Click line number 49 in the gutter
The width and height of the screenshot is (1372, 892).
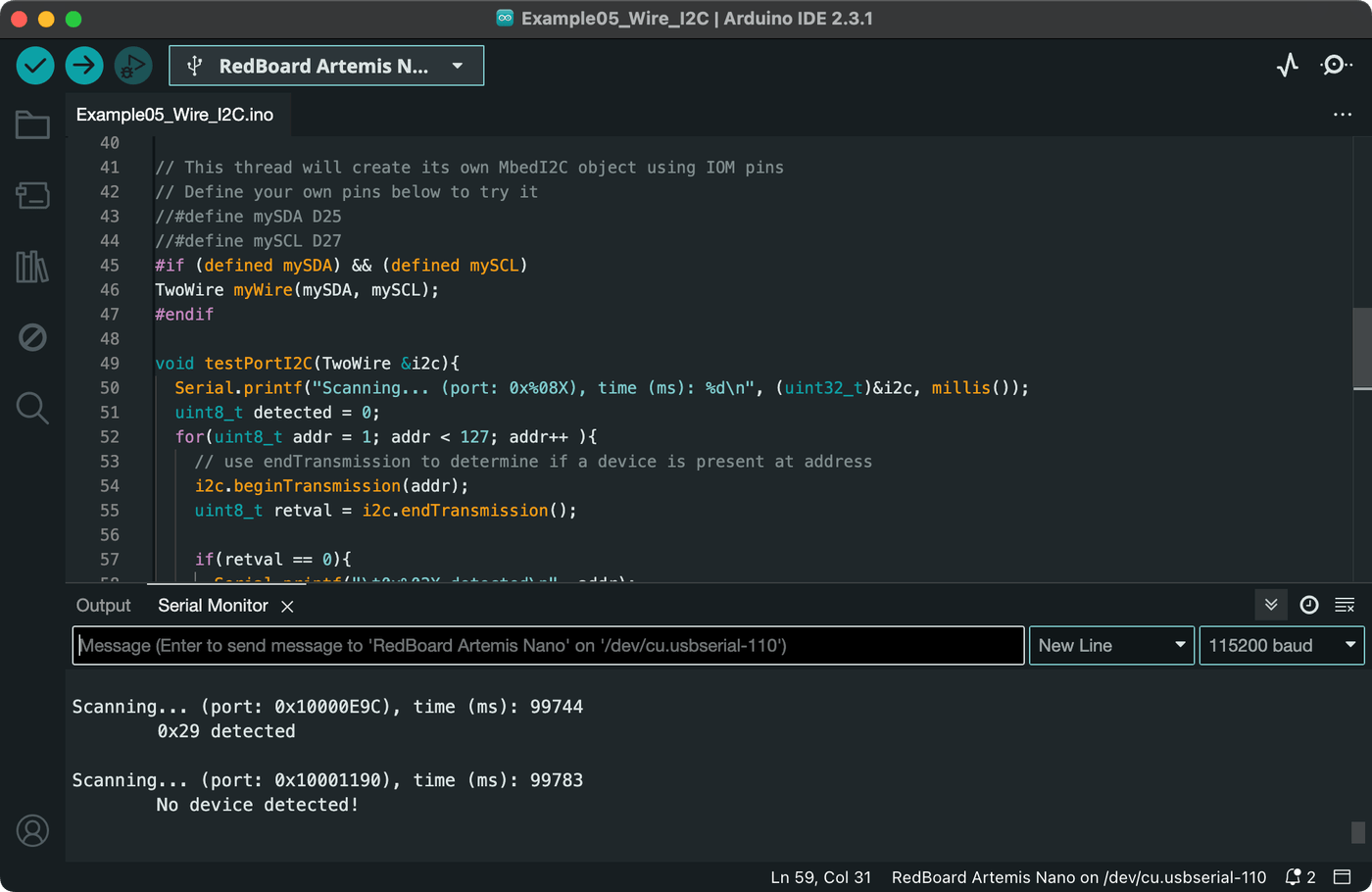coord(110,364)
